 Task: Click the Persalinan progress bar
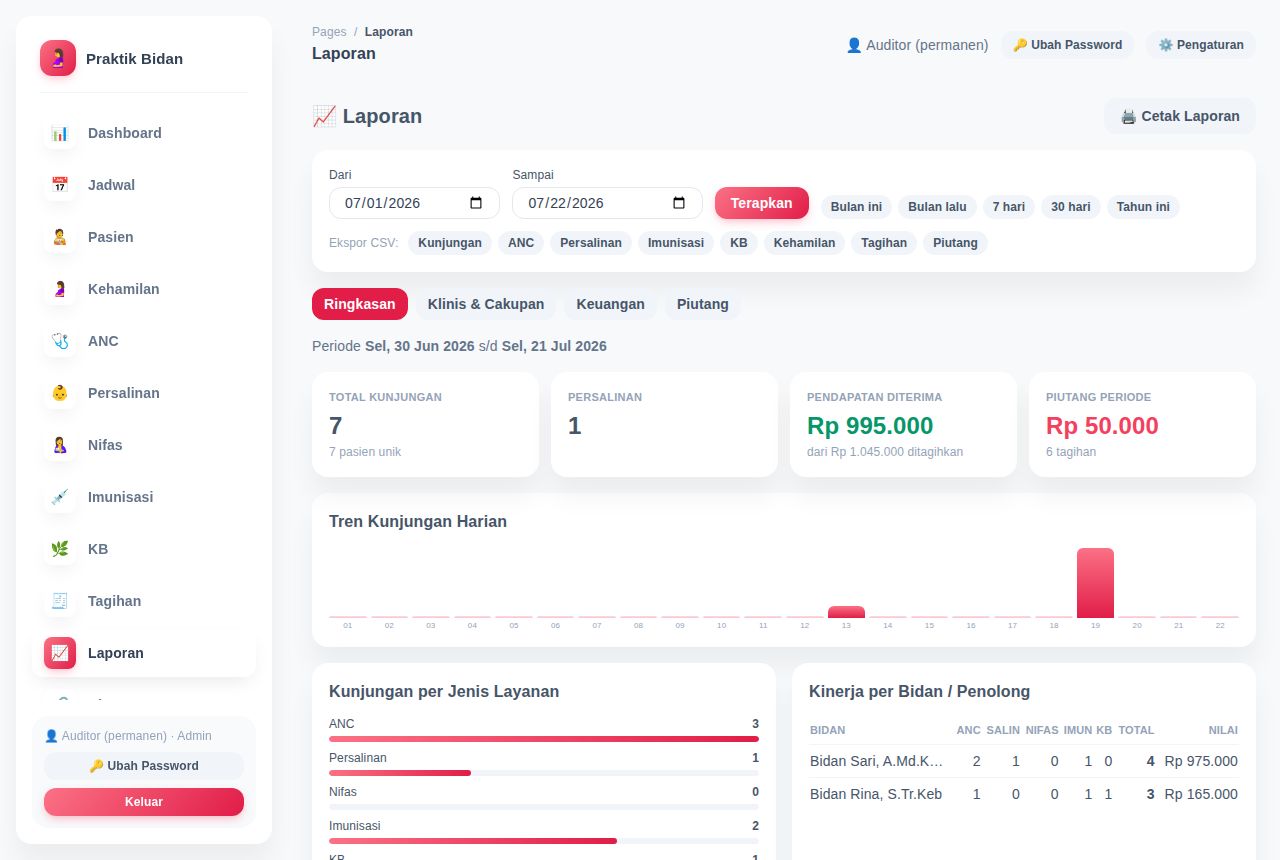[x=544, y=773]
